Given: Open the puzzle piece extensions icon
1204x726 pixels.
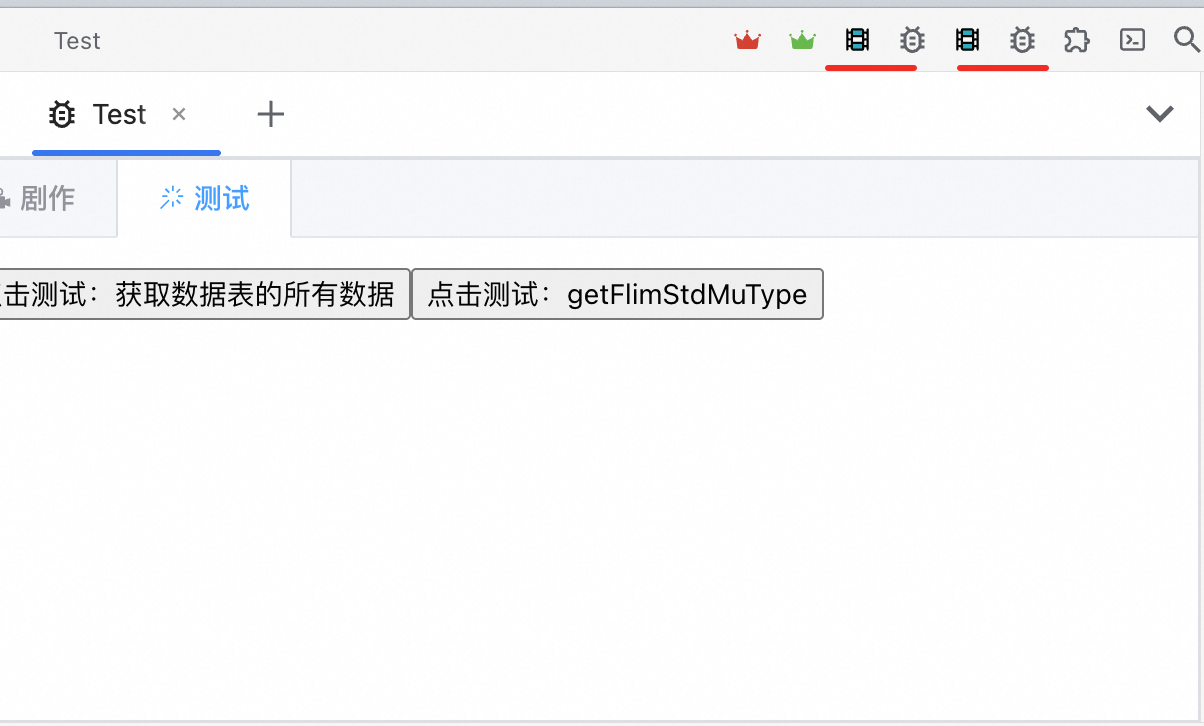Looking at the screenshot, I should point(1077,40).
